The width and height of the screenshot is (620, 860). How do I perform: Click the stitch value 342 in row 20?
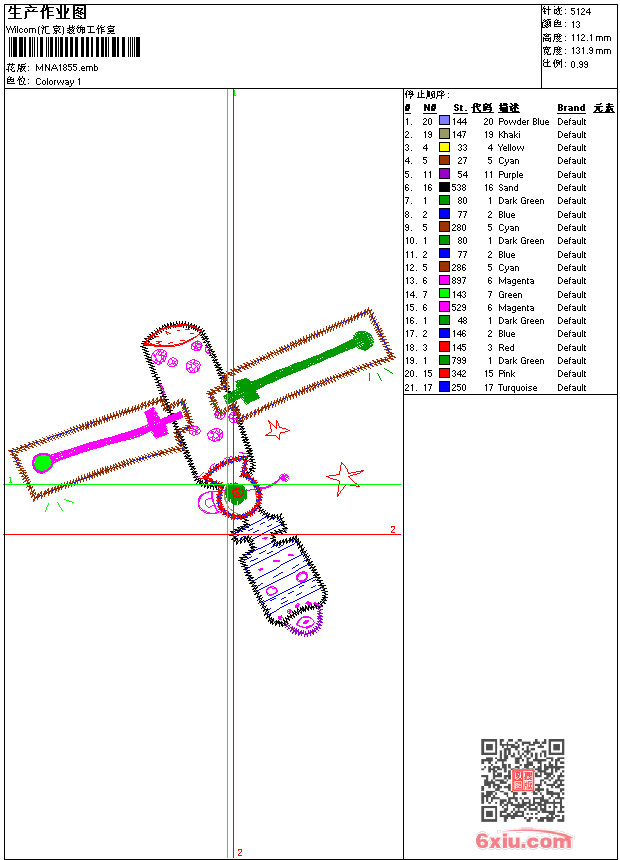(459, 374)
